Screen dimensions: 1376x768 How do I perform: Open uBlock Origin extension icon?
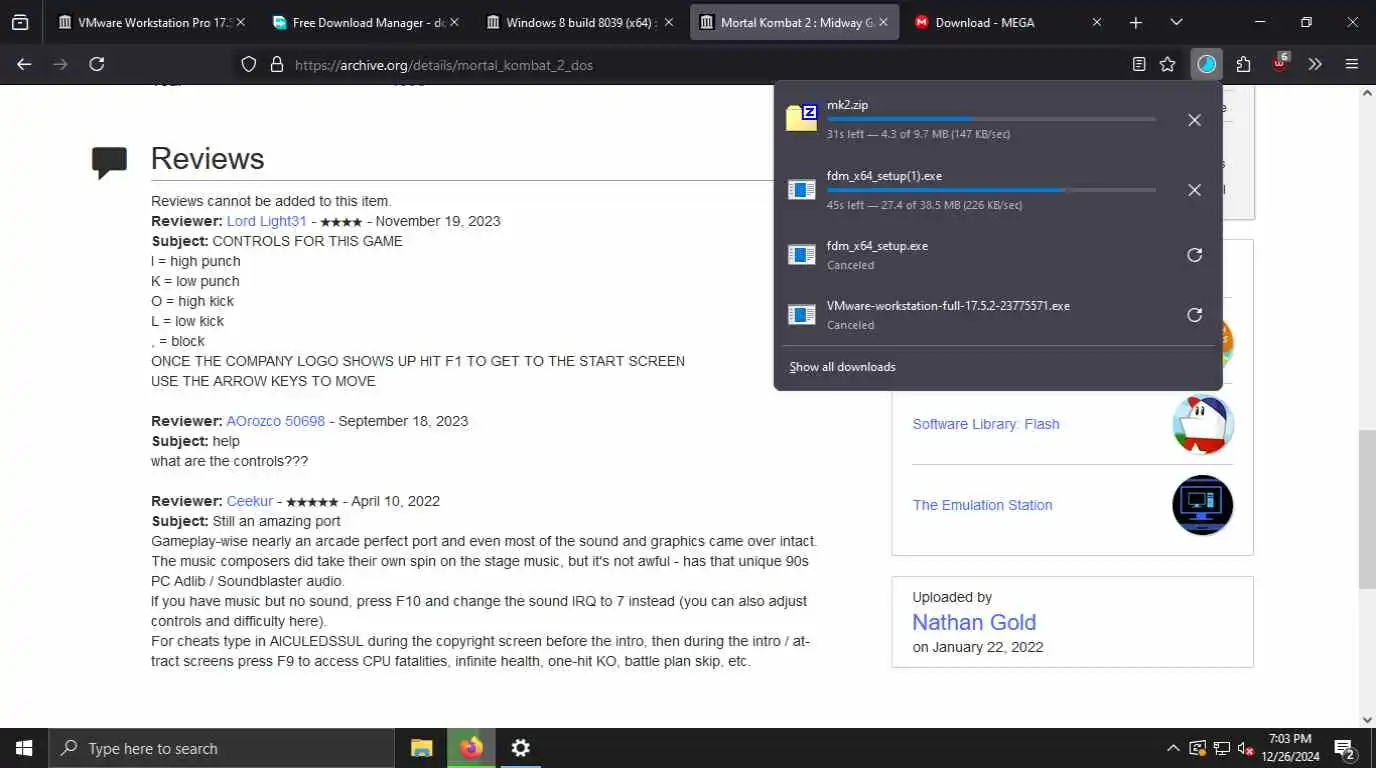tap(1280, 63)
